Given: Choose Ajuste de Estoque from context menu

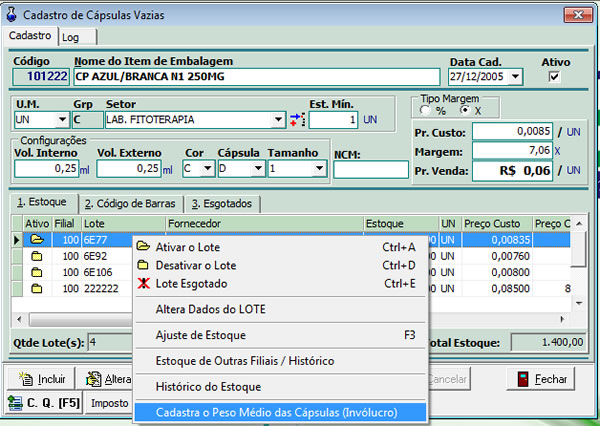Looking at the screenshot, I should point(201,335).
